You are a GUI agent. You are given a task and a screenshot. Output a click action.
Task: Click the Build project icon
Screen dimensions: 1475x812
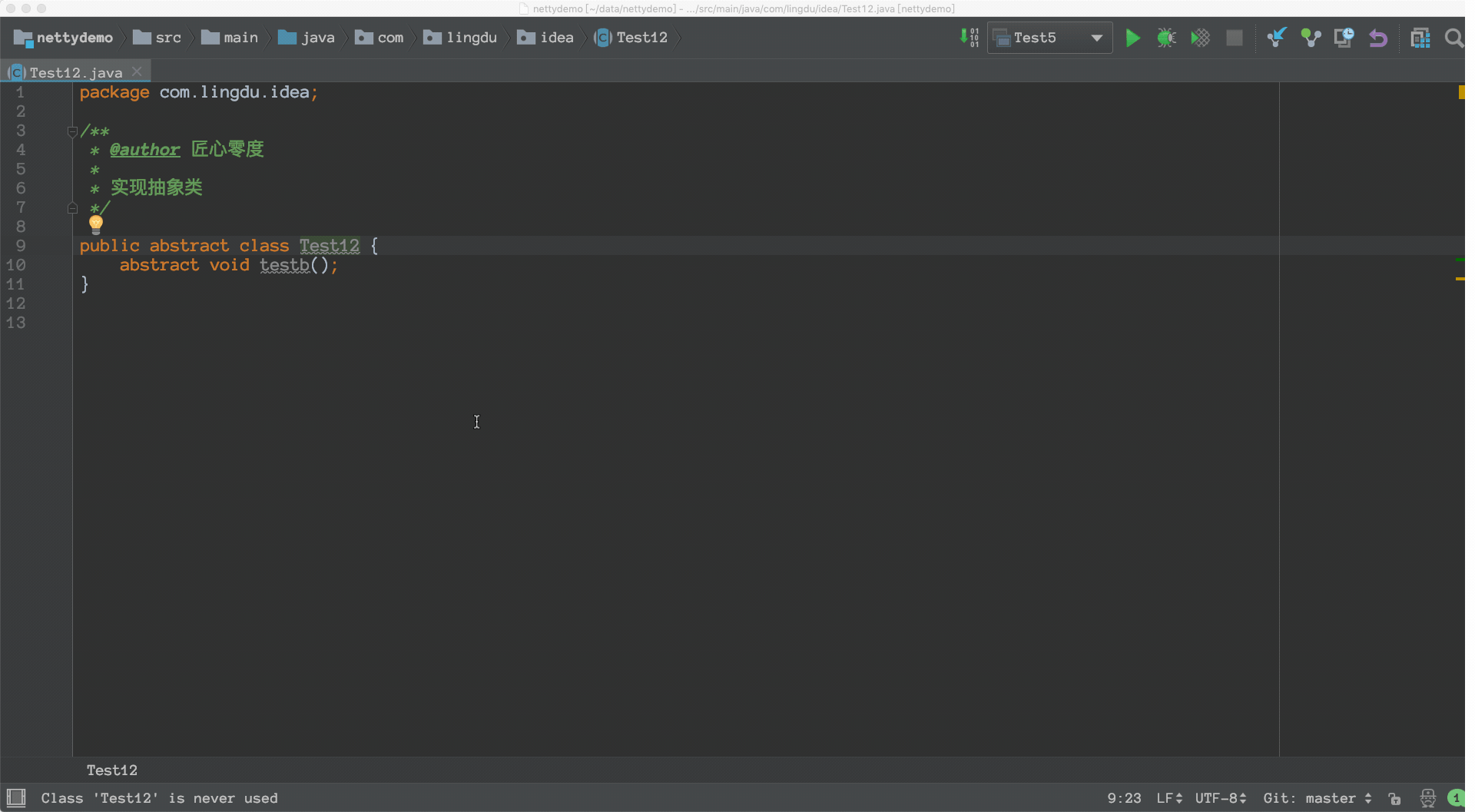click(x=969, y=38)
